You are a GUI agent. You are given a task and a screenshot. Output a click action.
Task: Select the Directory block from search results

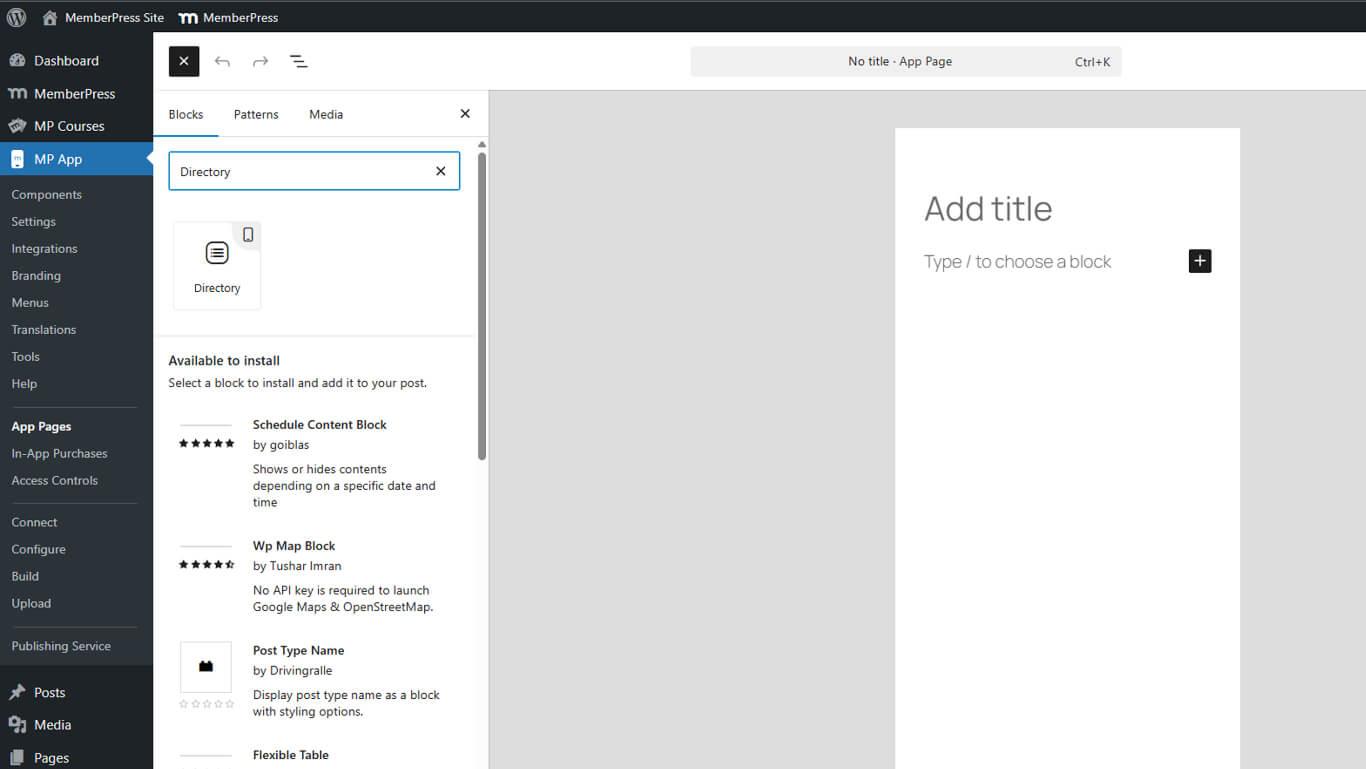(x=216, y=263)
